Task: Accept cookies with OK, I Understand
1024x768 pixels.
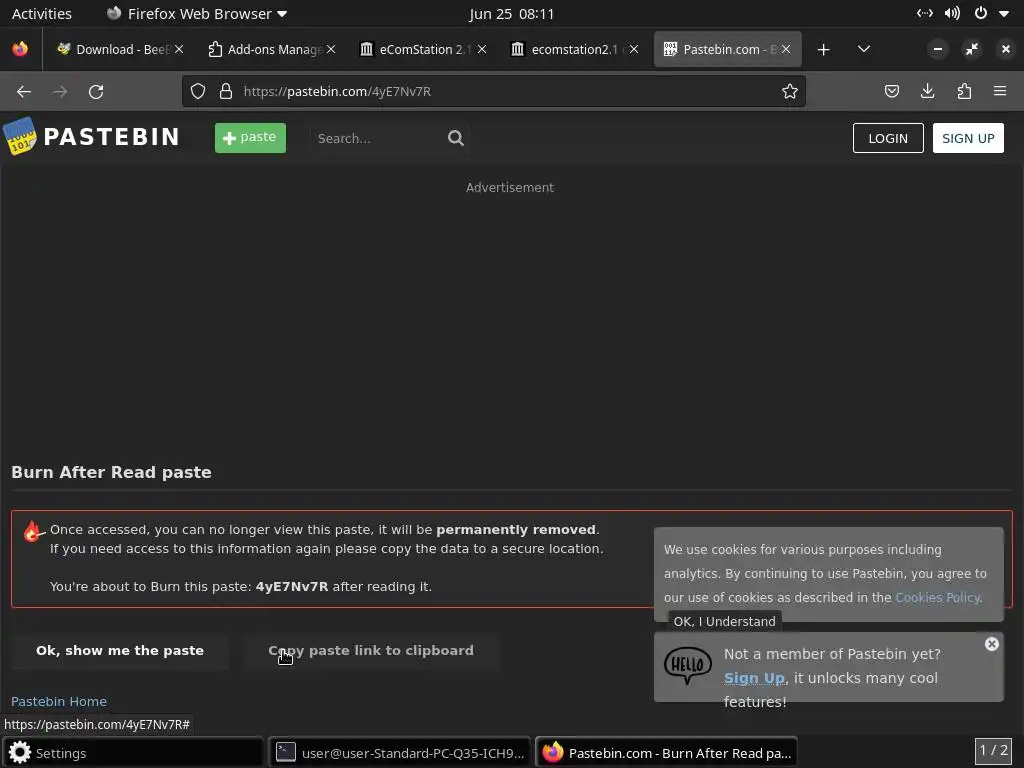Action: coord(724,621)
